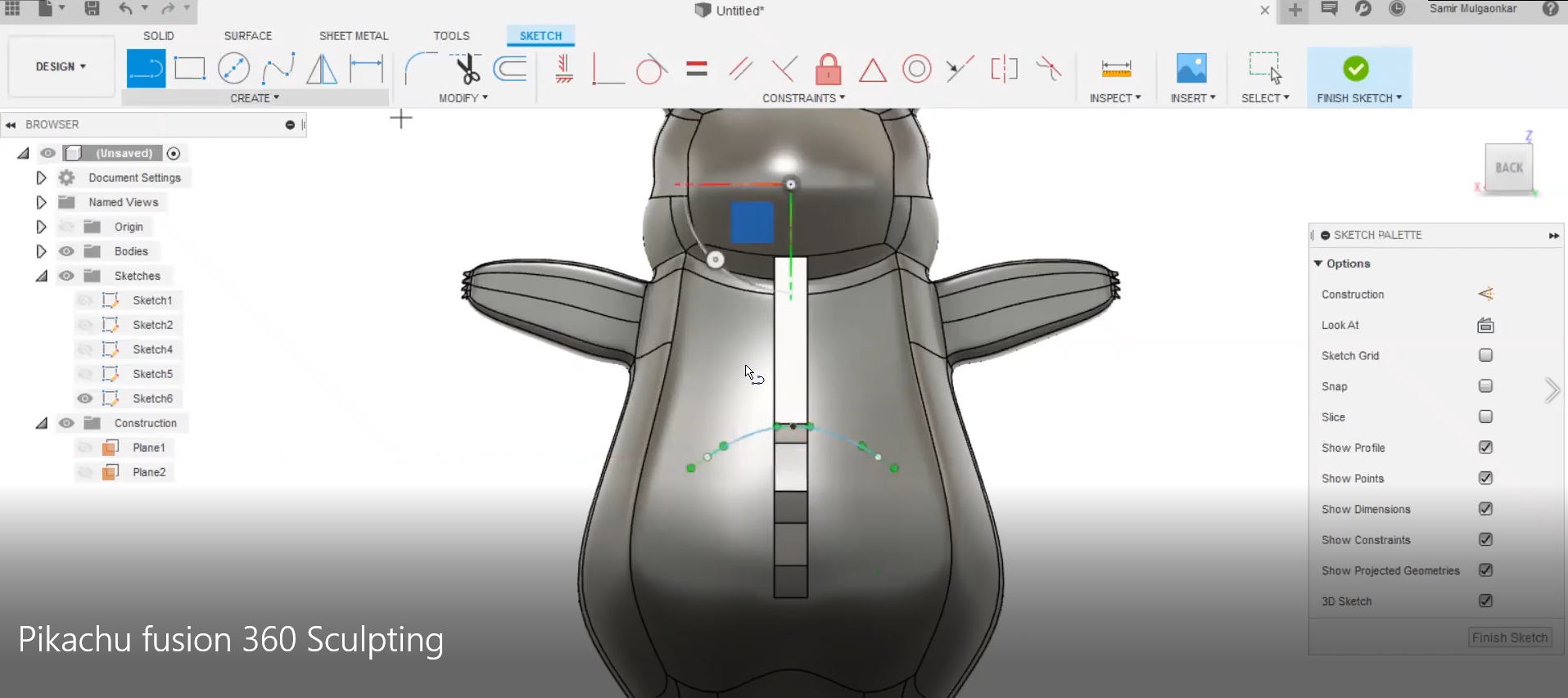Click the Insert image icon
Viewport: 1568px width, 698px height.
pos(1191,69)
